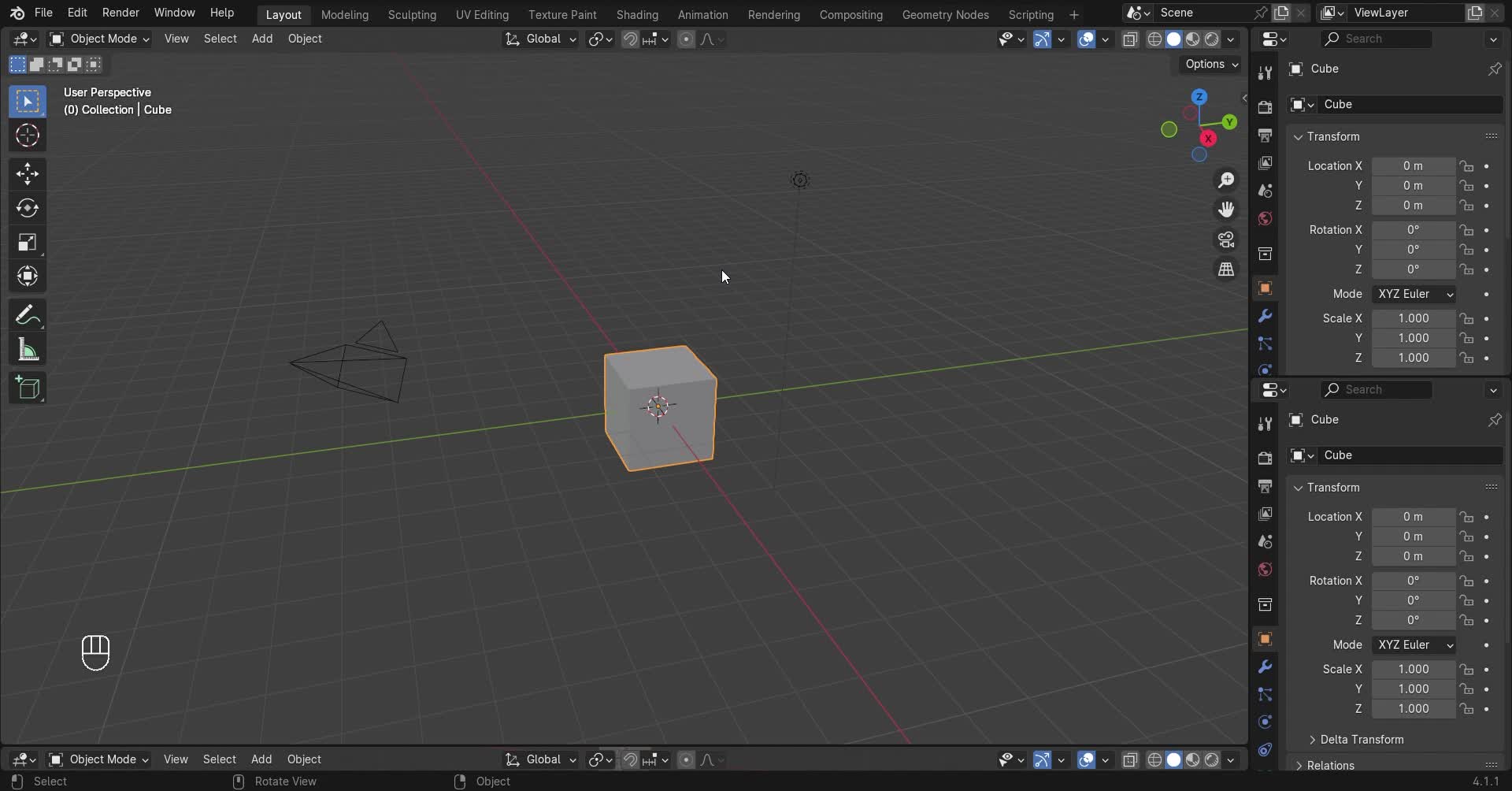Open the Render menu

click(x=120, y=13)
